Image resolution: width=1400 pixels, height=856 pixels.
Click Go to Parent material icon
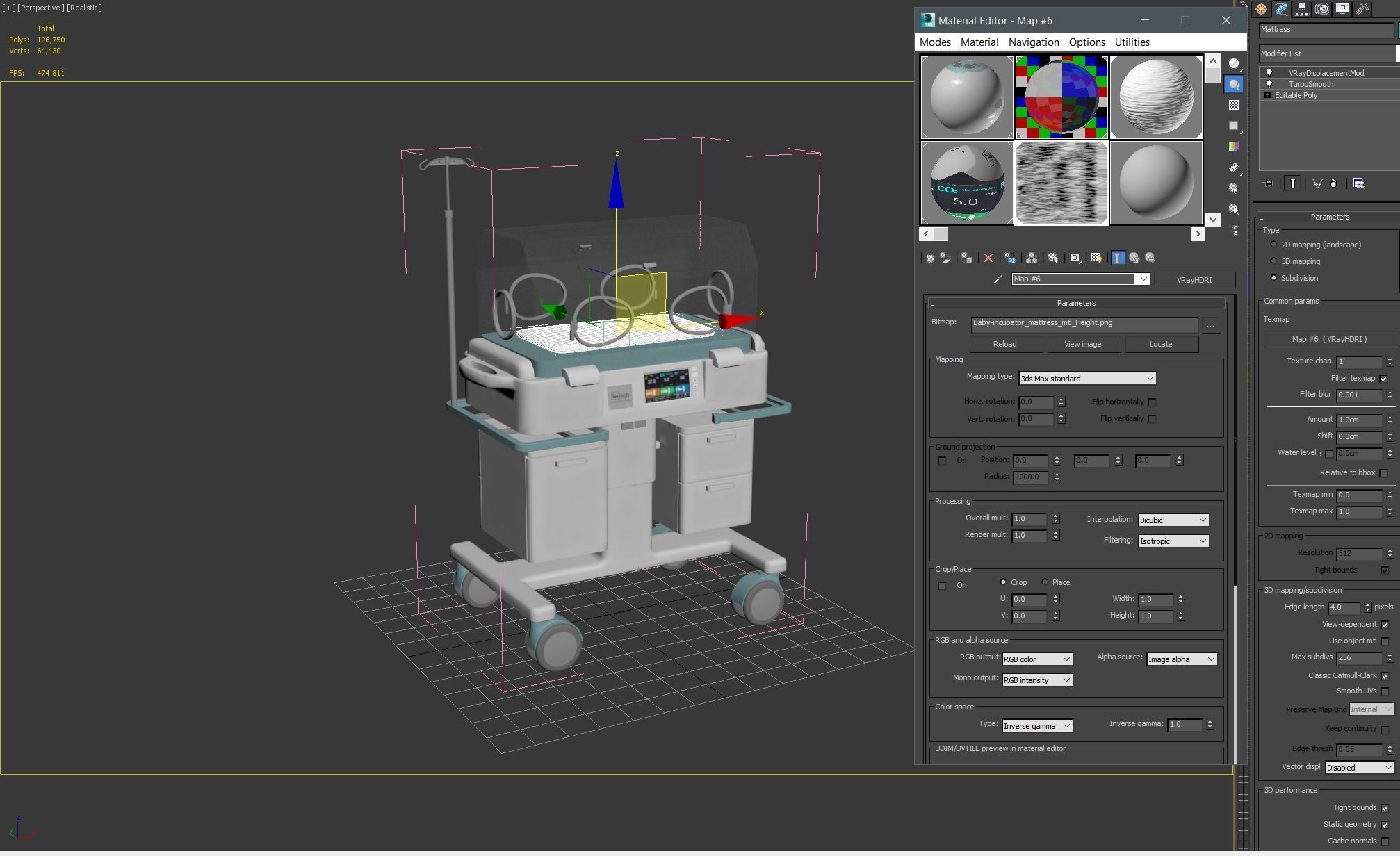(x=1134, y=258)
